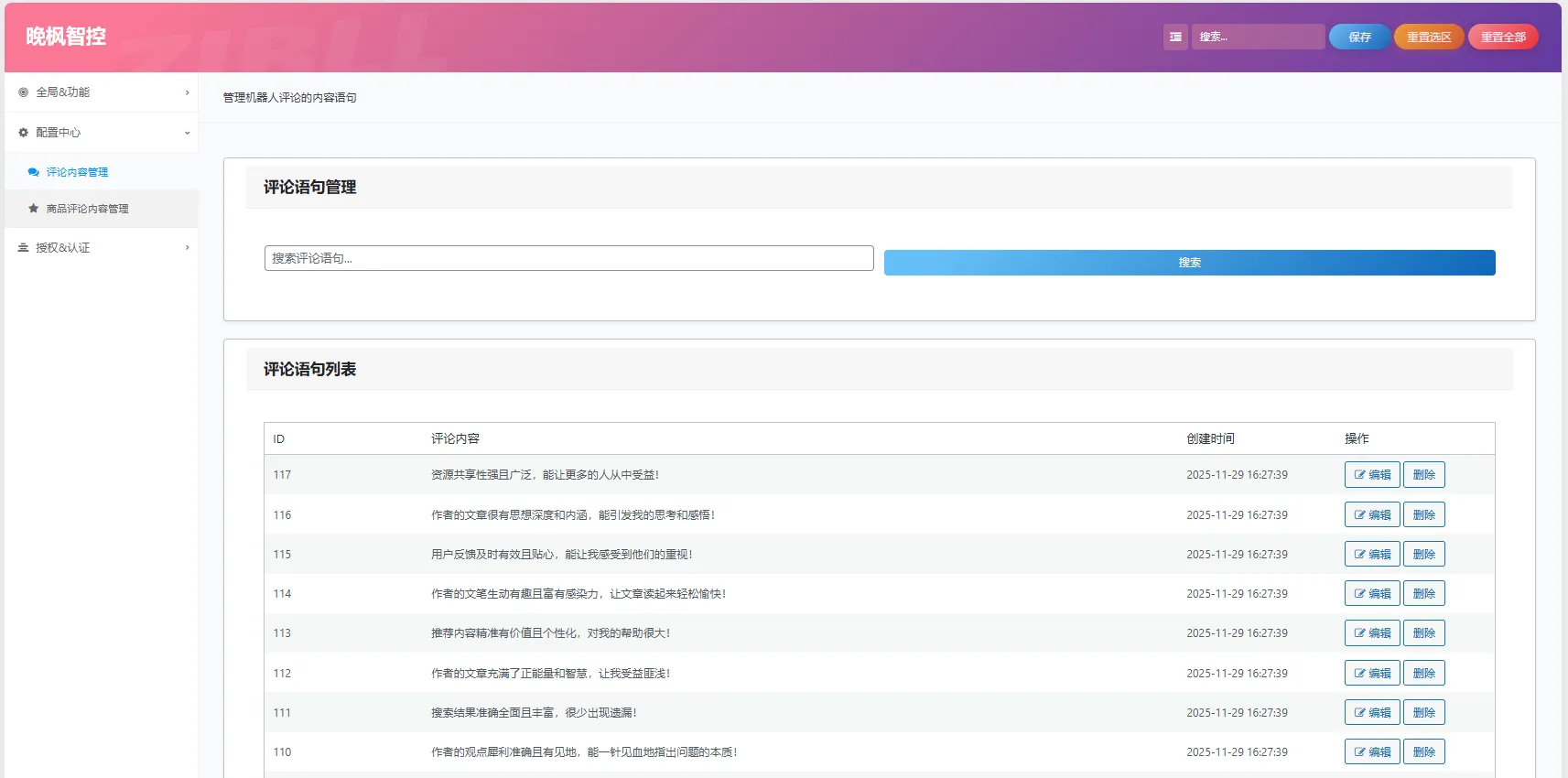Delete comment row 115
The height and width of the screenshot is (778, 1568).
(x=1423, y=555)
